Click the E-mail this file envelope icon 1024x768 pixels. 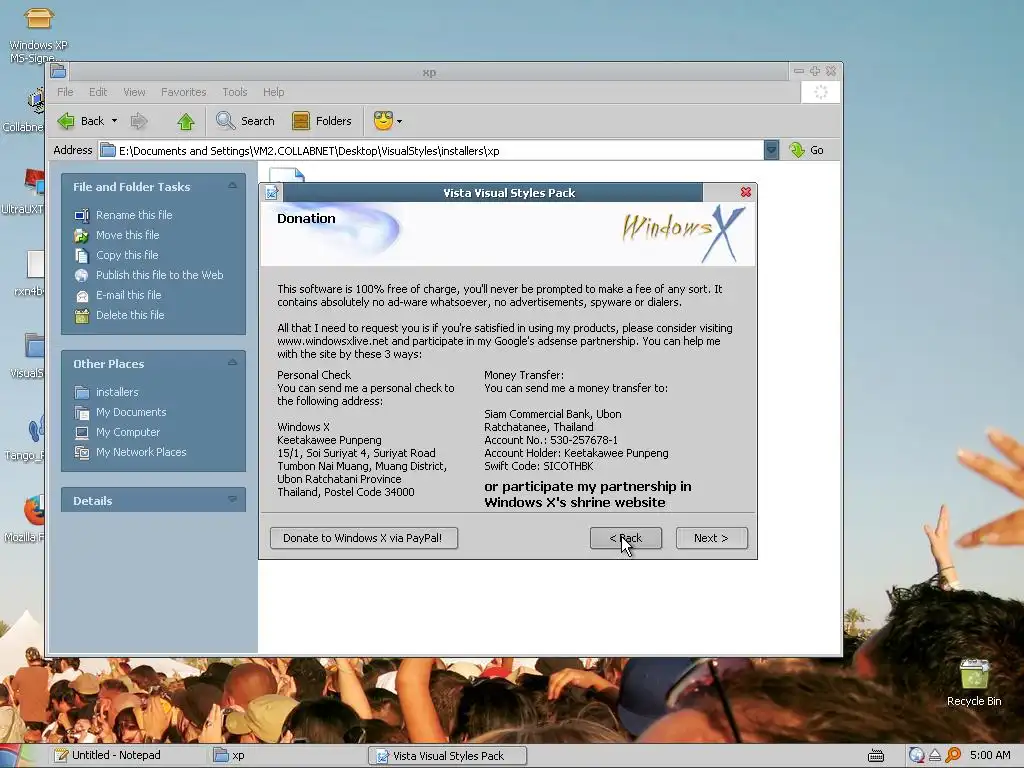pyautogui.click(x=82, y=296)
